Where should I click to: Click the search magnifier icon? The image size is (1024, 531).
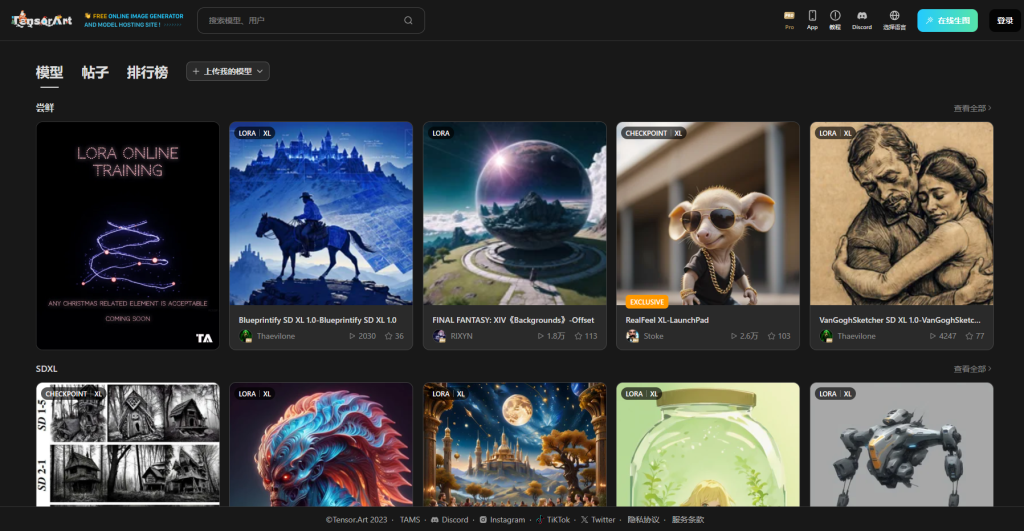(408, 20)
